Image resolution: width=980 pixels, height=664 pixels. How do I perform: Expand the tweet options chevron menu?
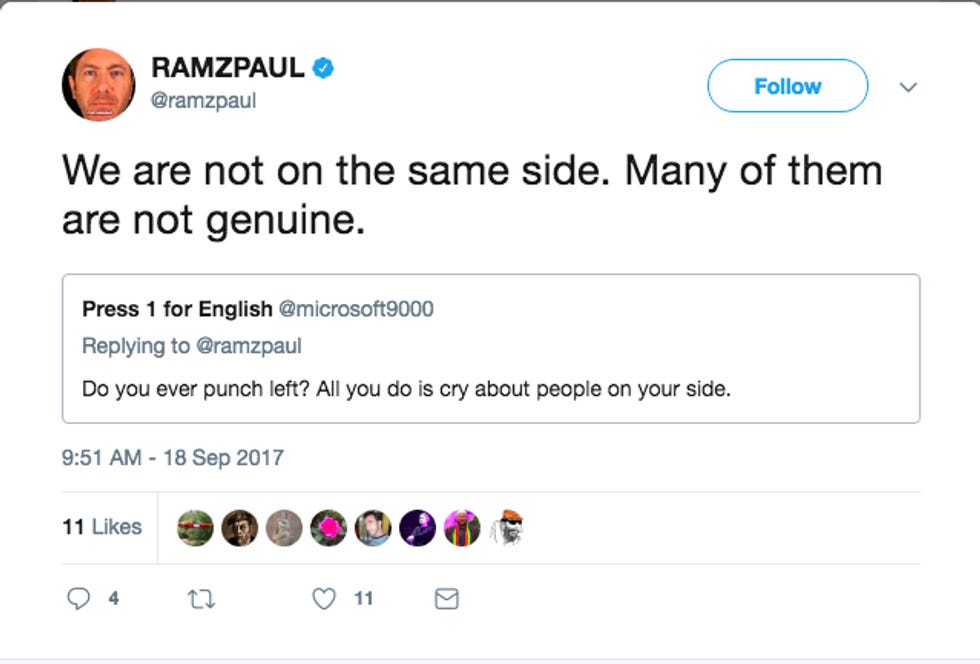click(908, 88)
